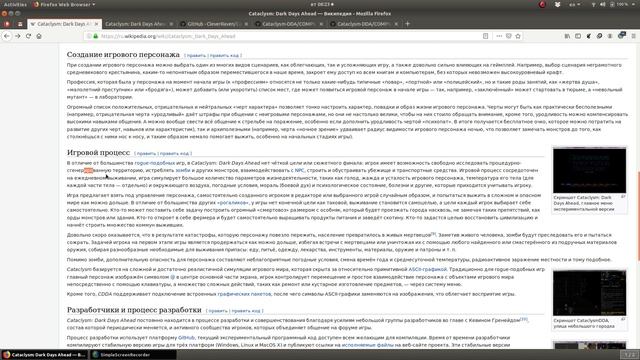
Task: Edit 'Разработчики и процесс разработки' section via править
Action: tap(218, 311)
